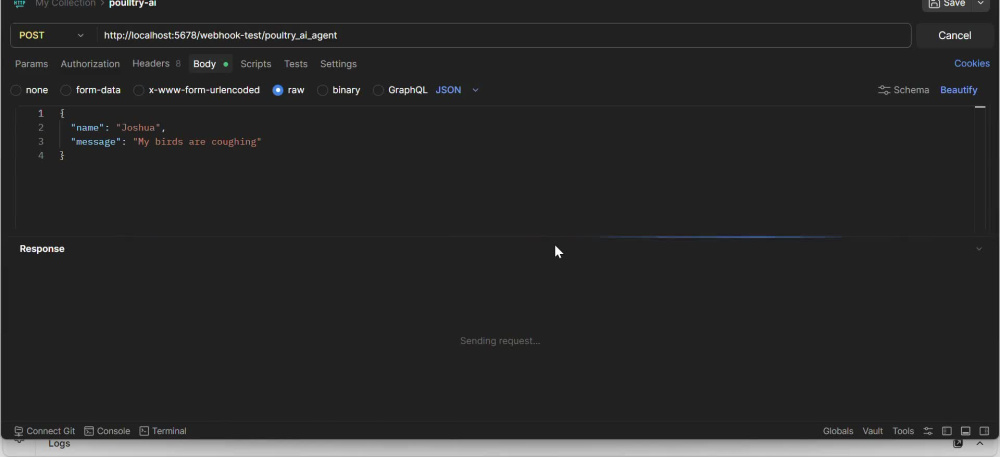
Task: Click the HTTP request type icon
Action: tap(19, 4)
